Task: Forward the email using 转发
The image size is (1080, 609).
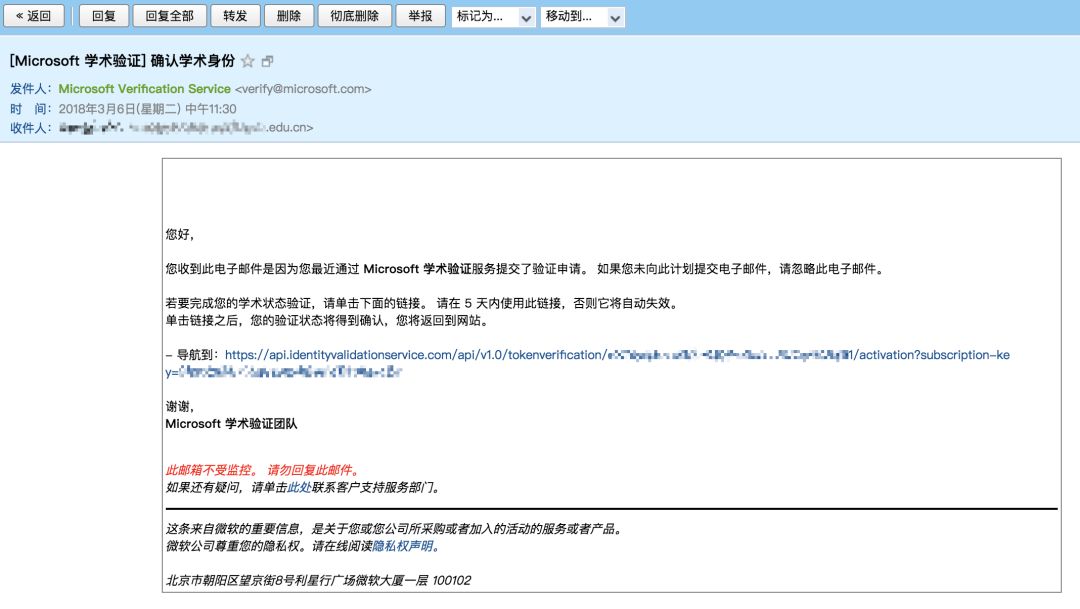Action: tap(235, 16)
